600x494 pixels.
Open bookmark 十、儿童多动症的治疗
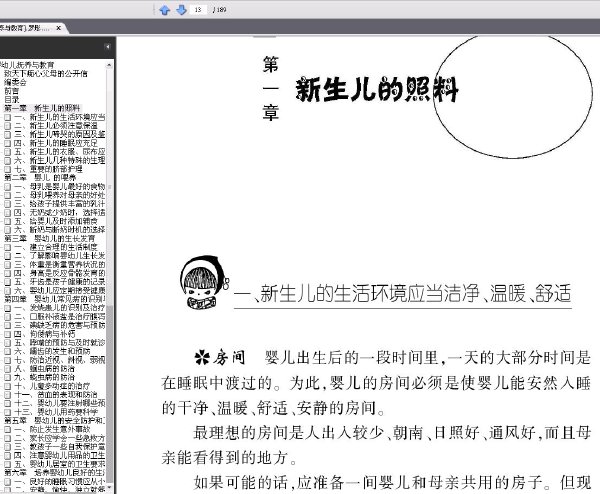(52, 386)
